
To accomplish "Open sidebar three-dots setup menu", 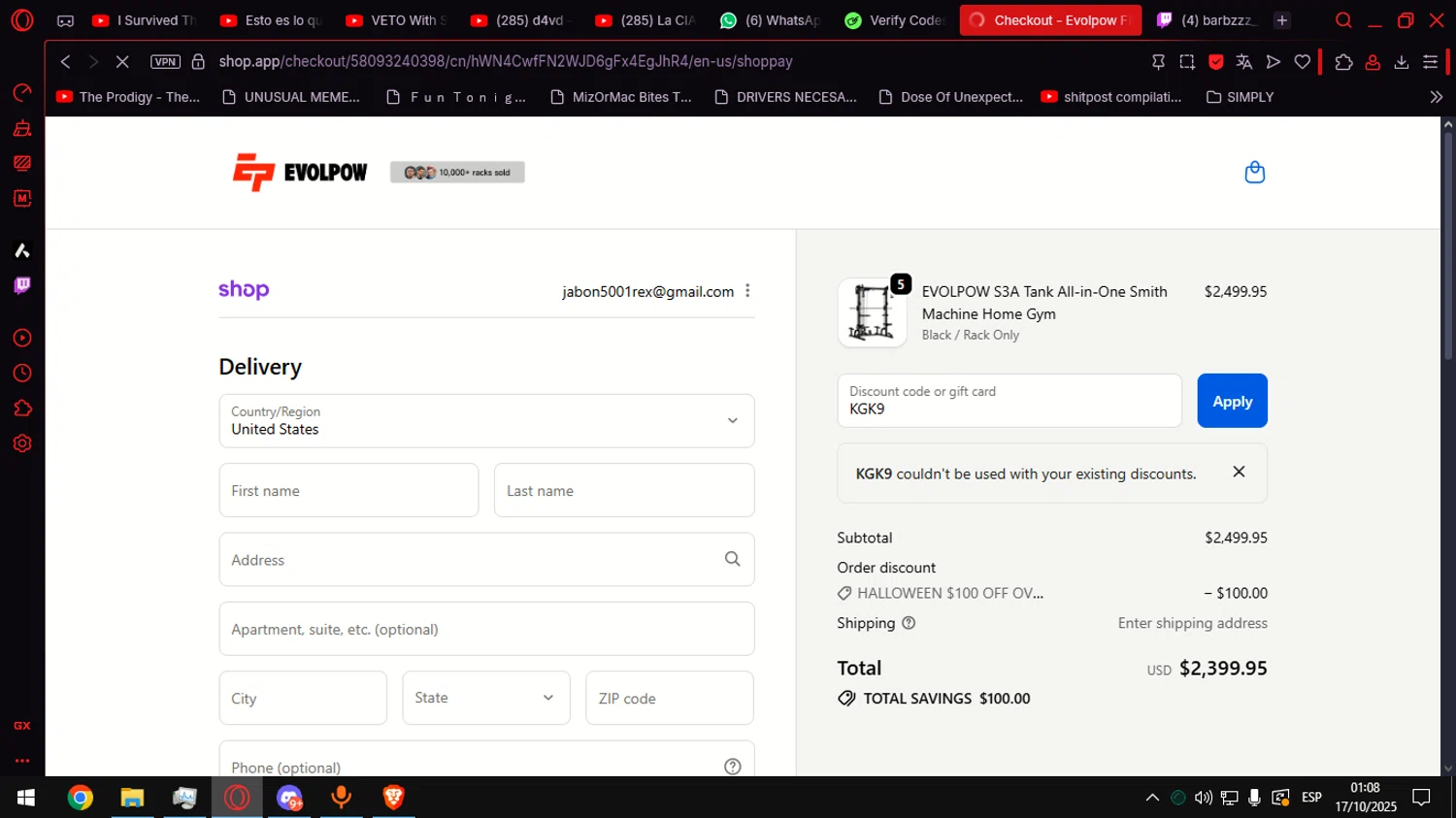I will [21, 761].
